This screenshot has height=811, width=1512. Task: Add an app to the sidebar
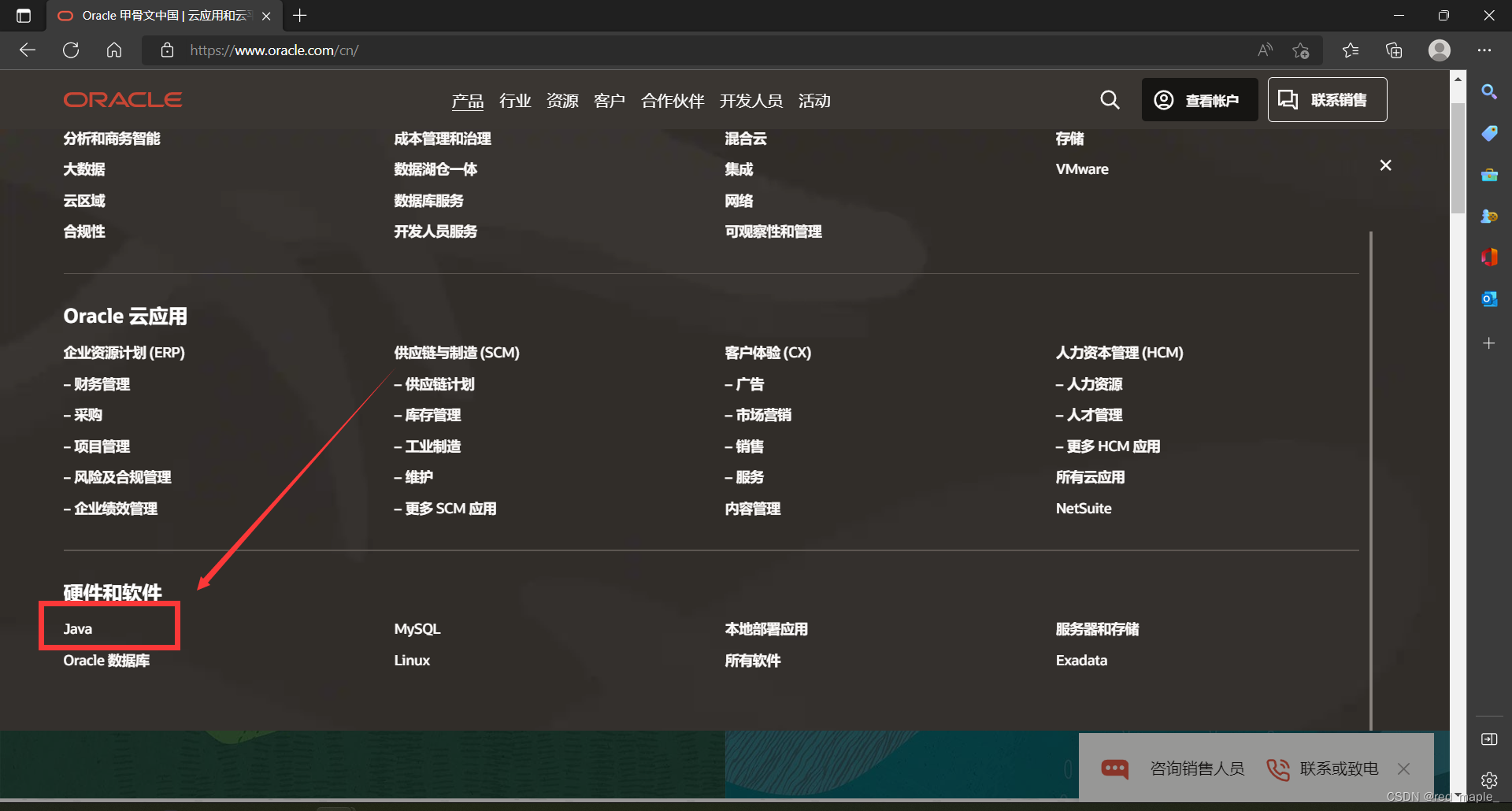point(1489,343)
